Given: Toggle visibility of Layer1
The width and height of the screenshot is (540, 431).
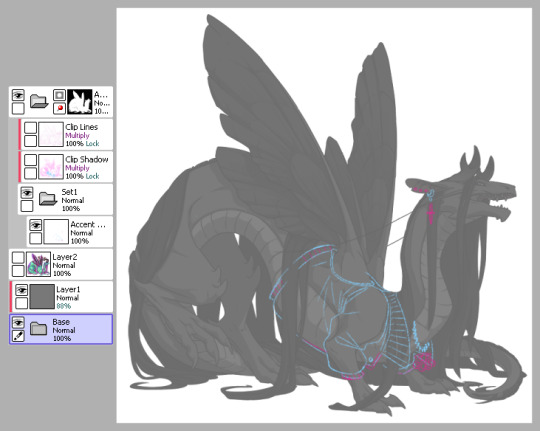Looking at the screenshot, I should [21, 290].
